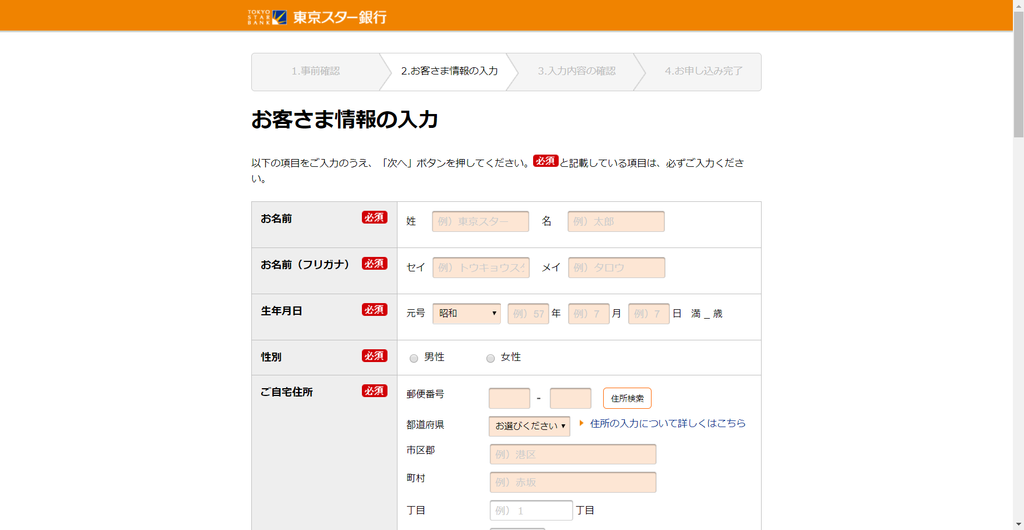
Task: Select step 2.お客さま情報の入力
Action: pyautogui.click(x=449, y=71)
